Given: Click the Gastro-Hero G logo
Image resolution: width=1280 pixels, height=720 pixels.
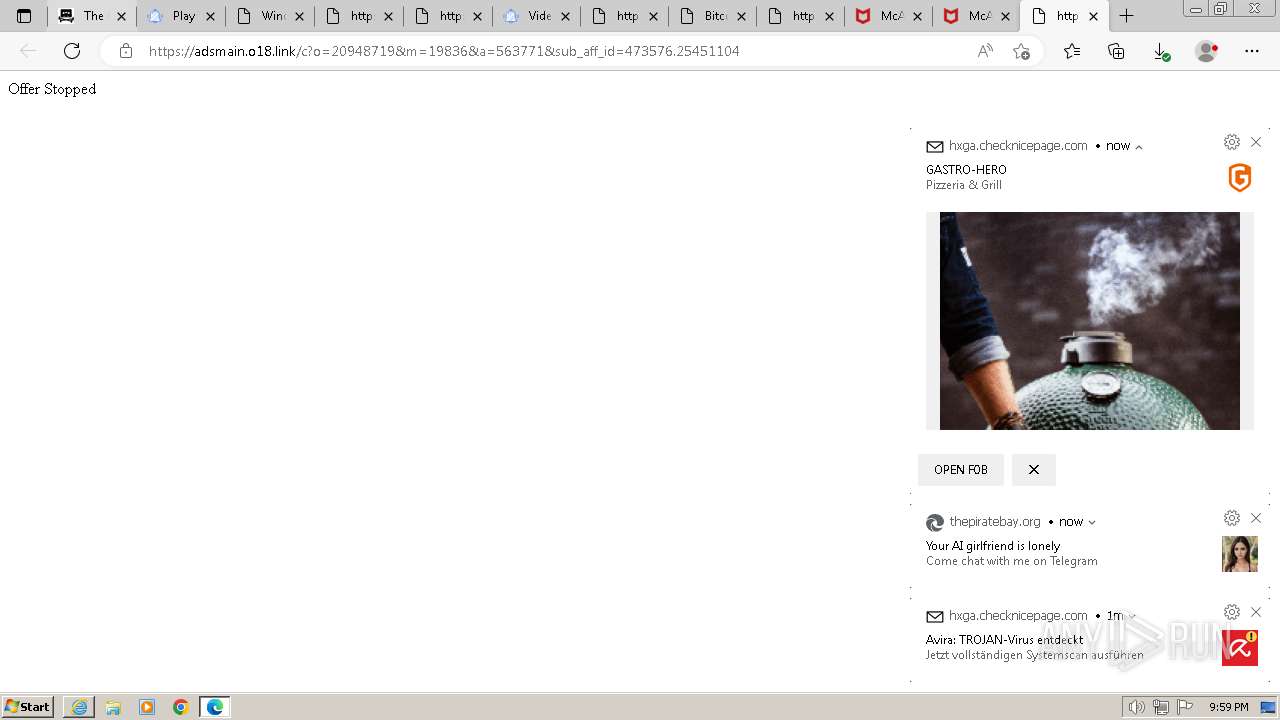Looking at the screenshot, I should point(1240,178).
